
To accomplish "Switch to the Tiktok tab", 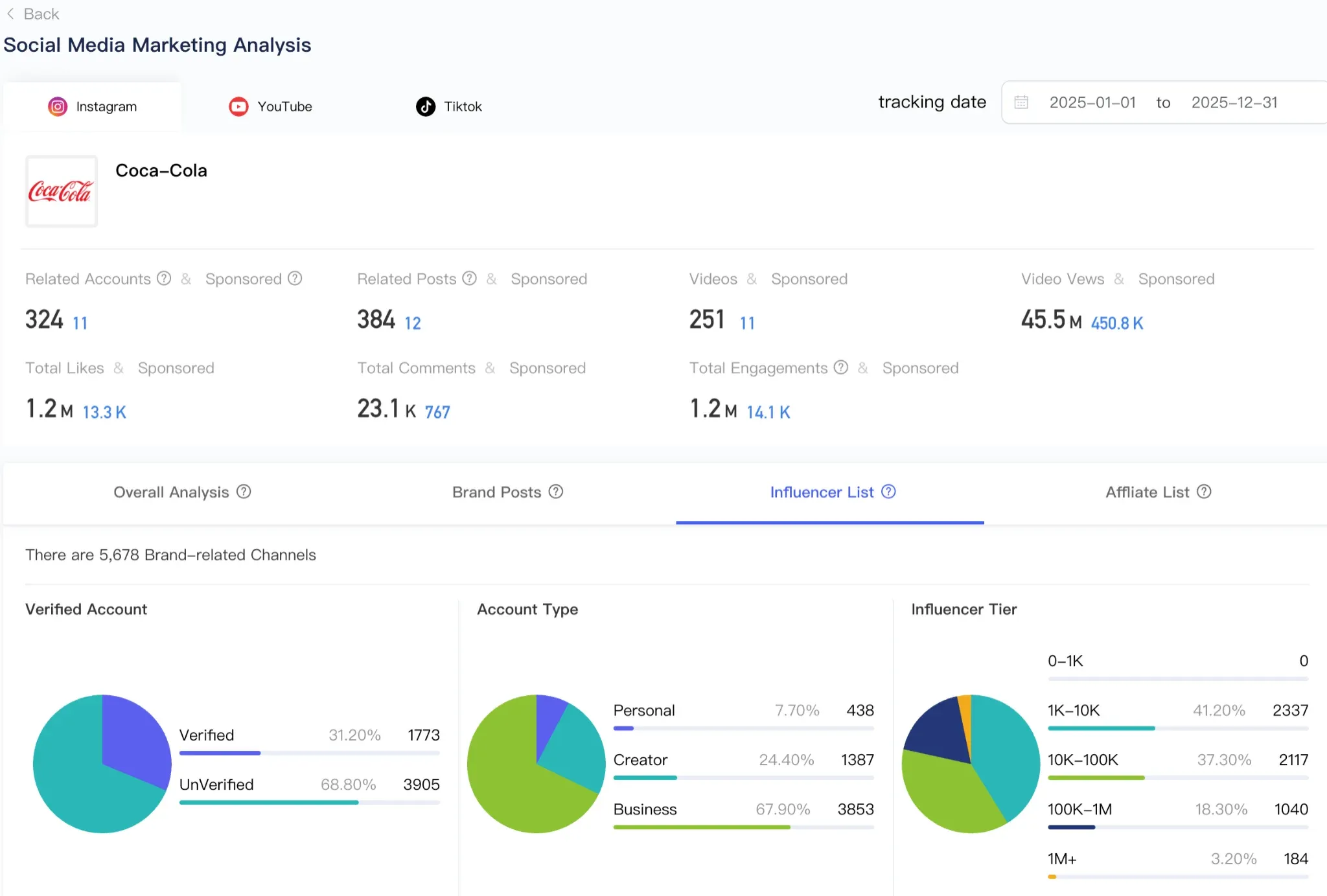I will point(449,106).
